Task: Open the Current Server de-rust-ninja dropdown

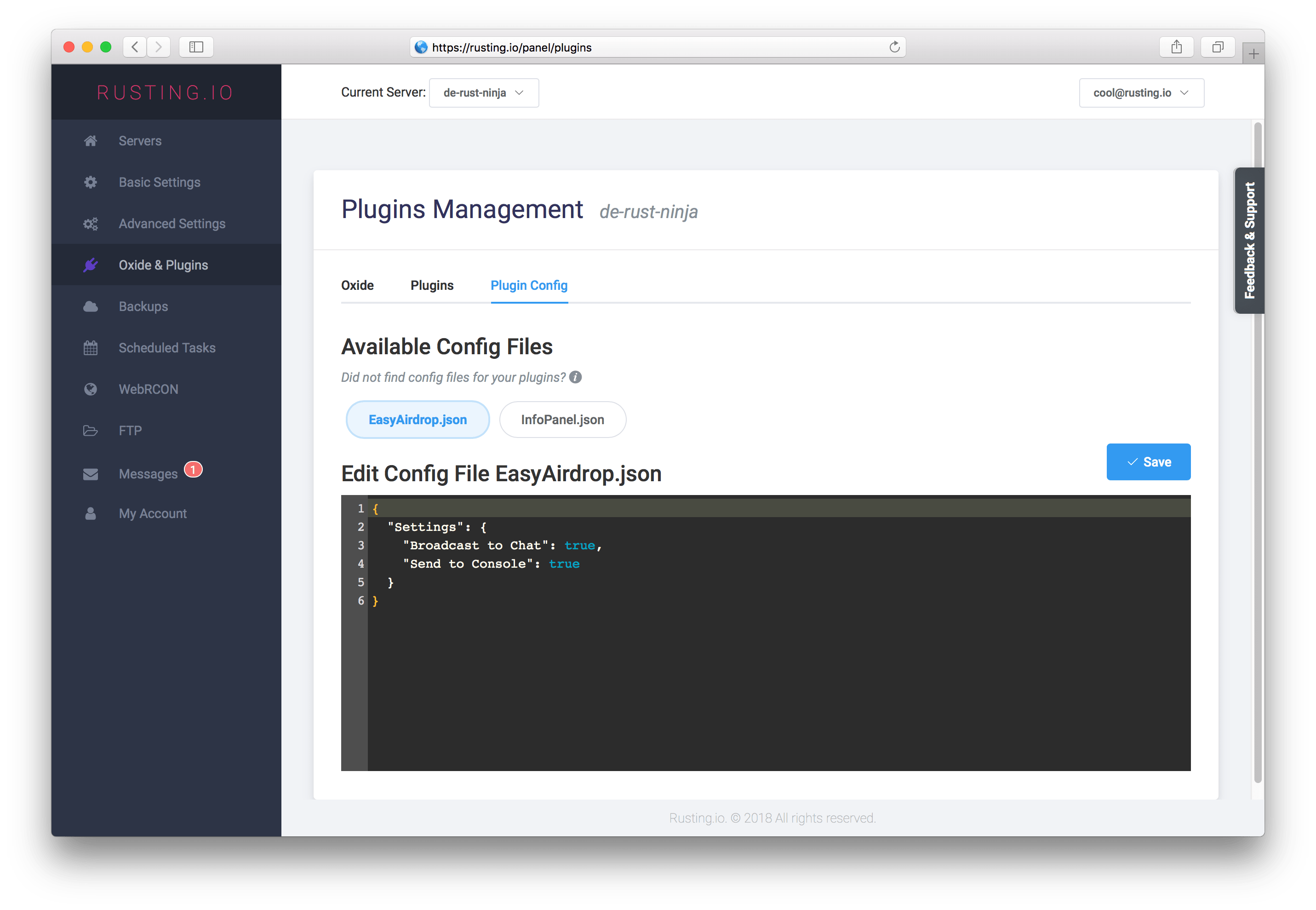Action: click(x=484, y=93)
